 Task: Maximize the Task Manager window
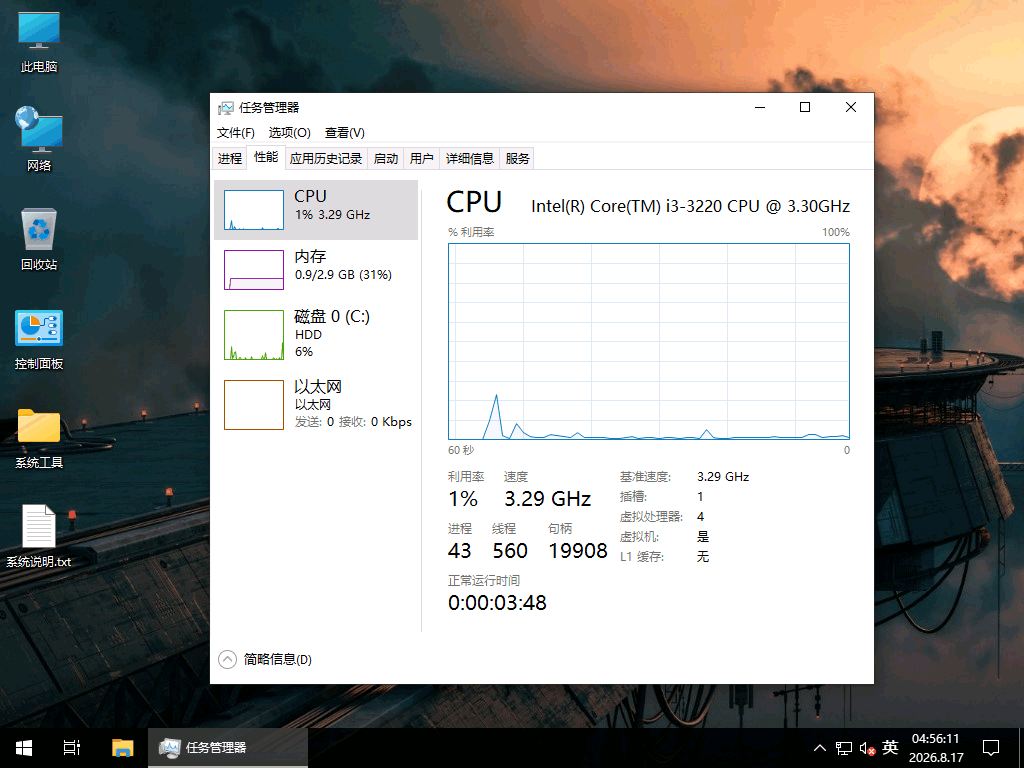coord(805,107)
